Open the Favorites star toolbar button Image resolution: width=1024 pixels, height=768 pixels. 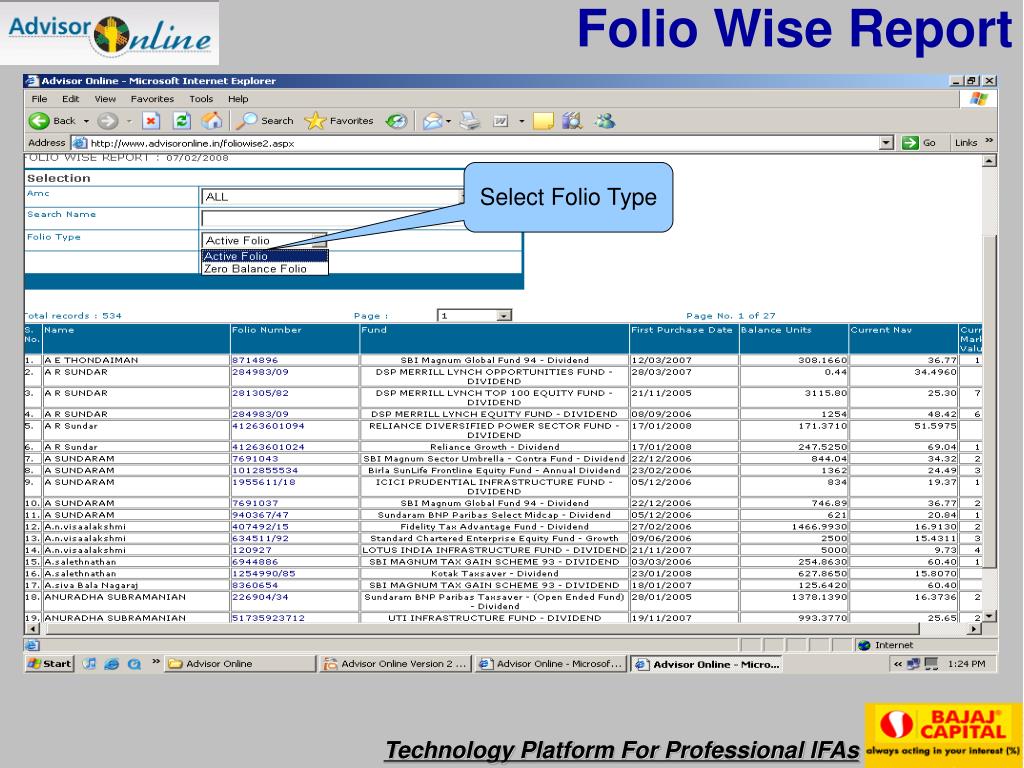pyautogui.click(x=339, y=121)
